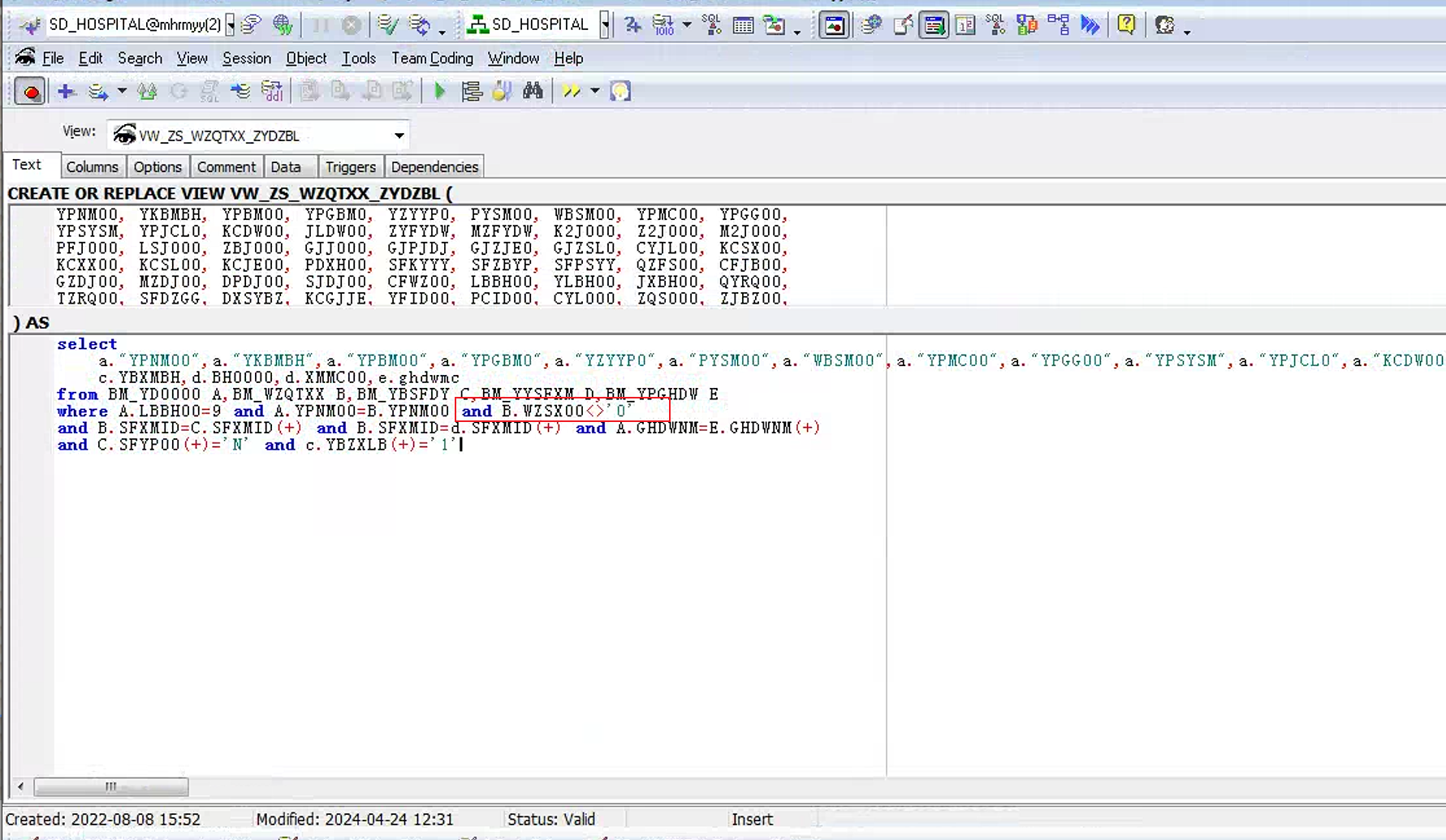Click the blue triple-arrow icon in top toolbar
Image resolution: width=1446 pixels, height=840 pixels.
1090,25
